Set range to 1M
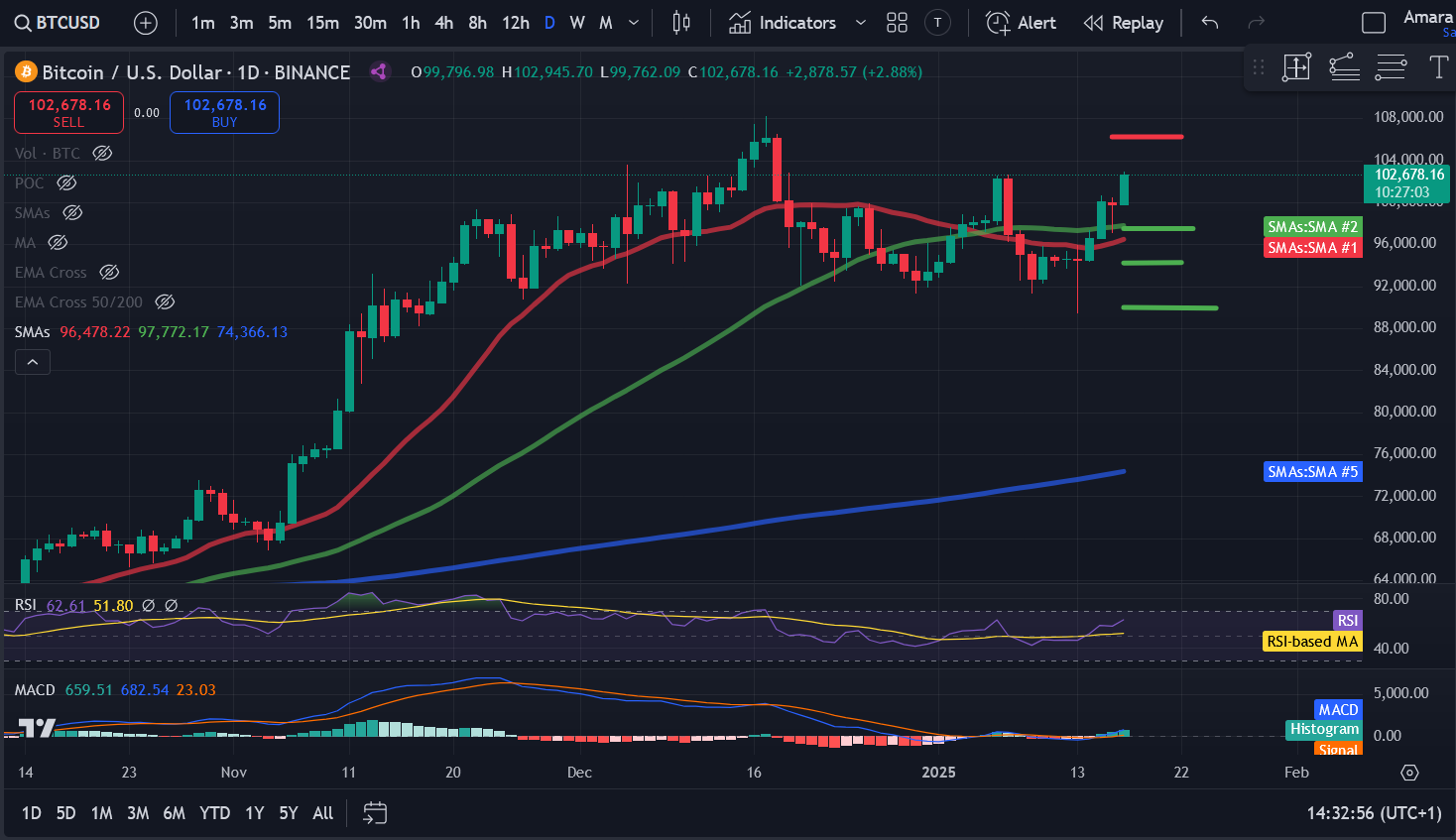The height and width of the screenshot is (840, 1456). 101,813
